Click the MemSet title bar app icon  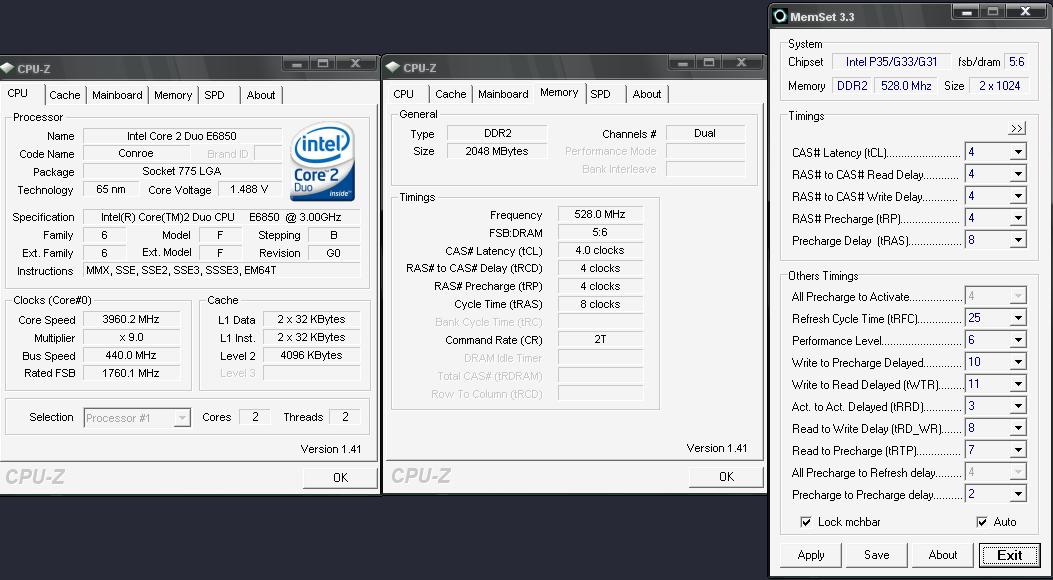tap(780, 16)
